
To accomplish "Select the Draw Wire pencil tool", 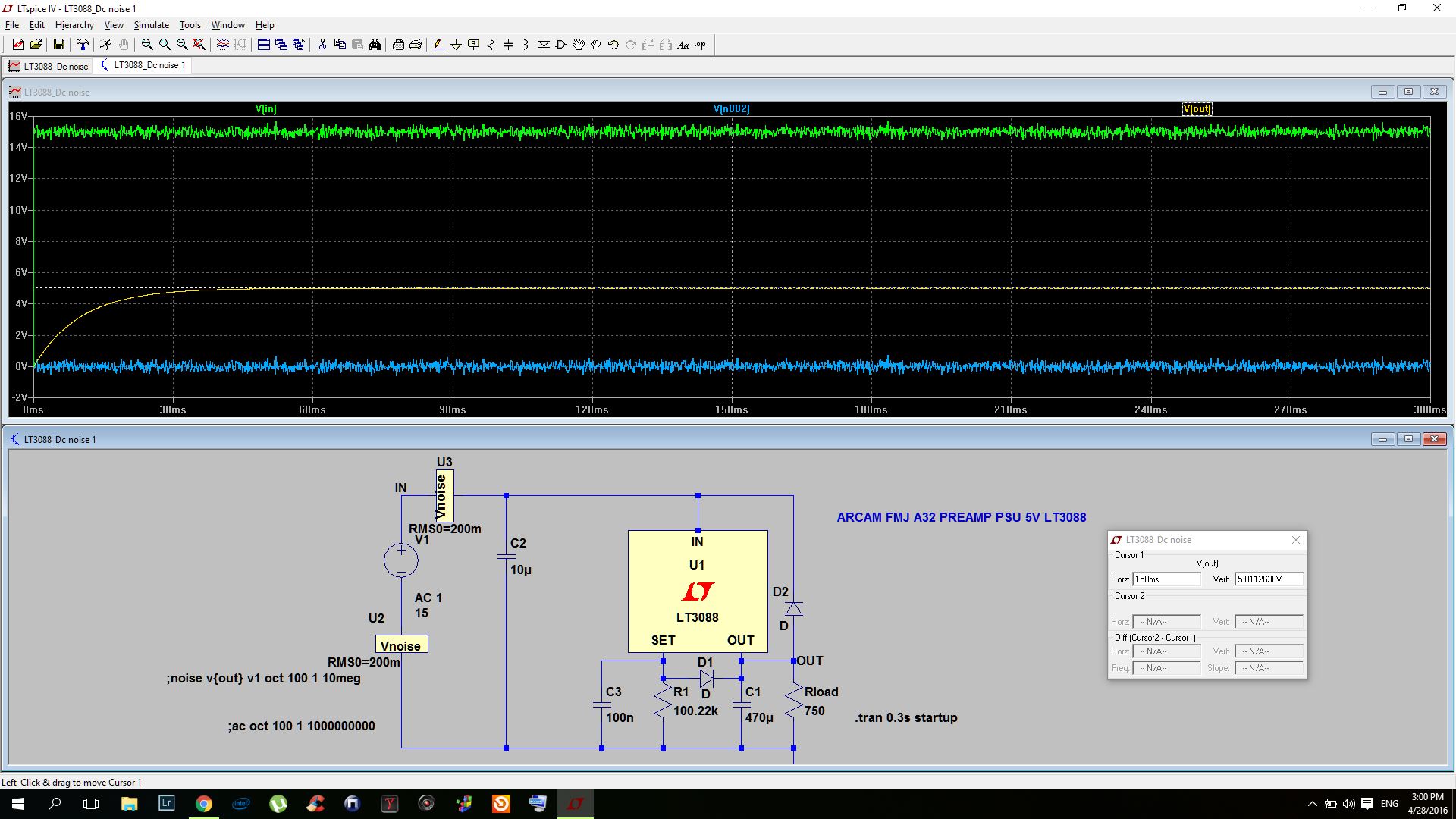I will point(439,45).
